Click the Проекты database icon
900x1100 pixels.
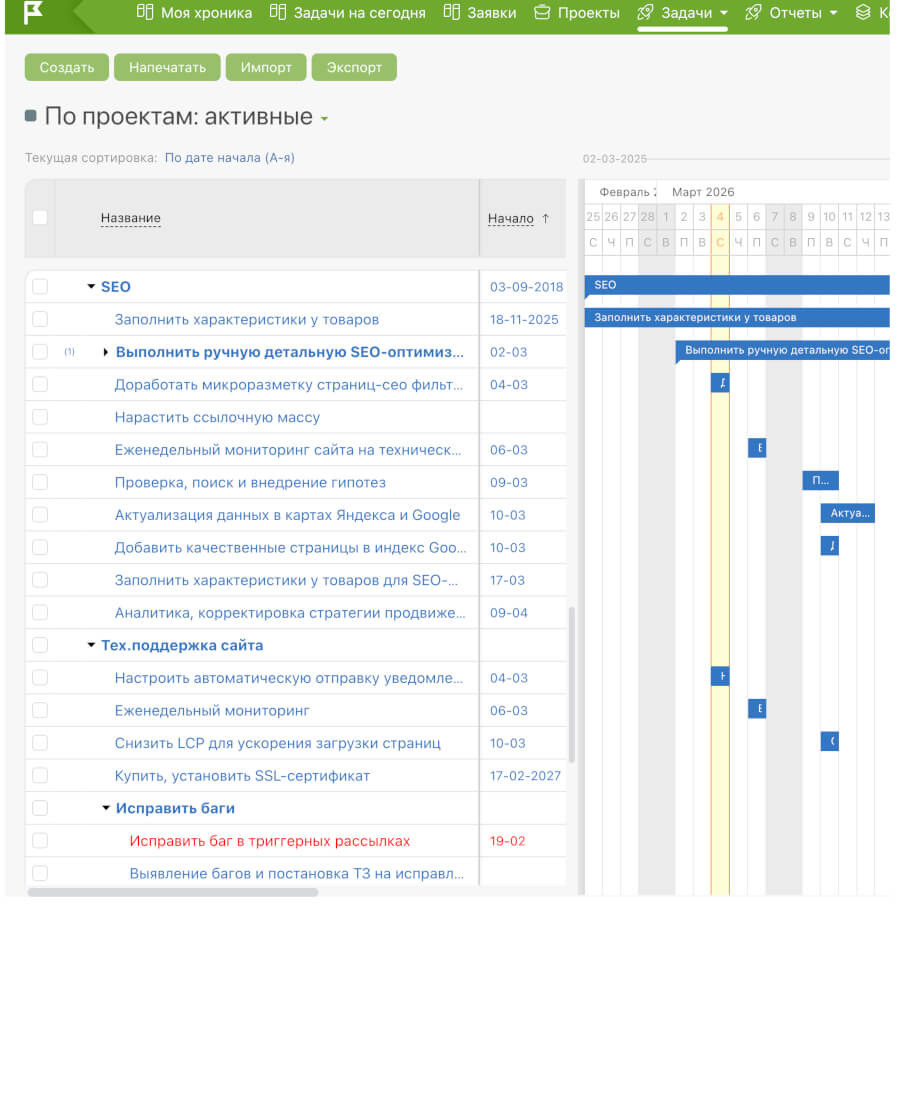[542, 13]
